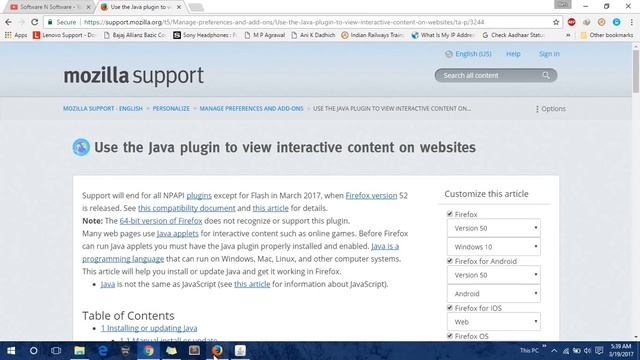640x360 pixels.
Task: Close the Java plugin tab
Action: (179, 7)
